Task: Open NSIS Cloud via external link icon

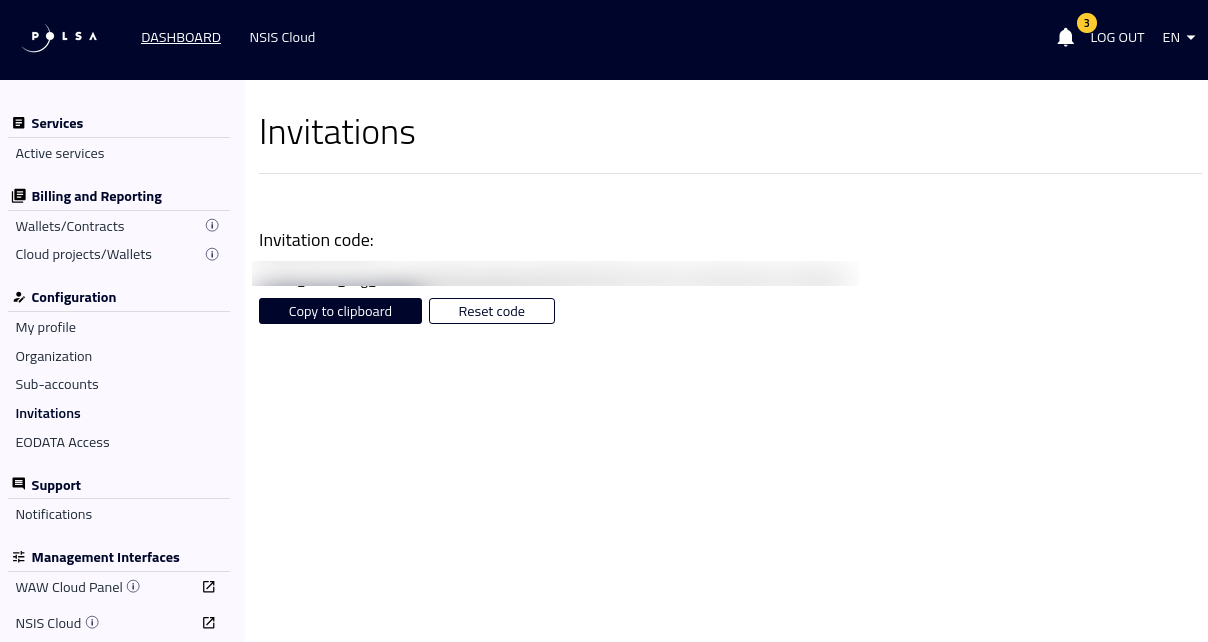Action: pos(208,622)
